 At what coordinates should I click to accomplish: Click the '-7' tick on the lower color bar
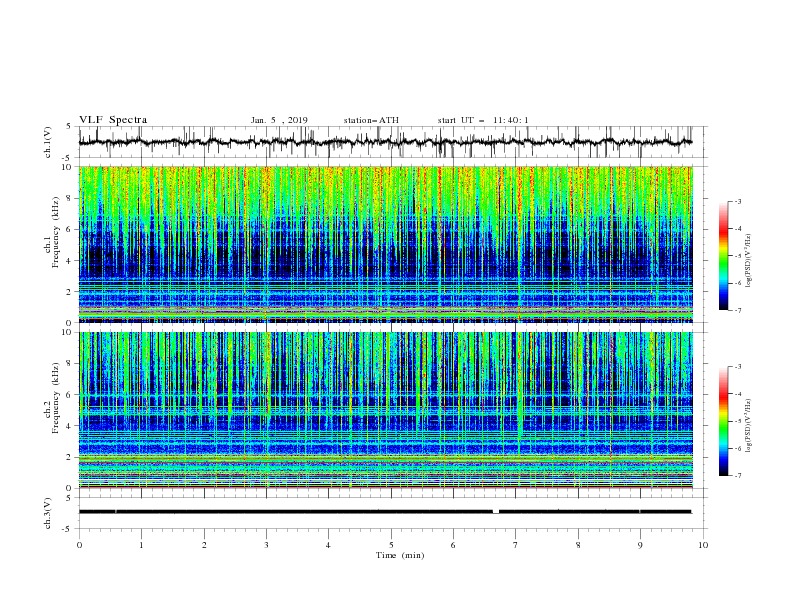[x=737, y=475]
